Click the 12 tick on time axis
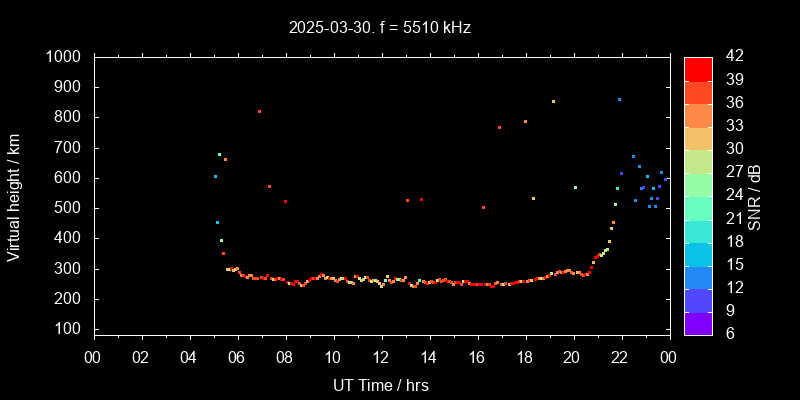Image resolution: width=800 pixels, height=400 pixels. pos(380,358)
